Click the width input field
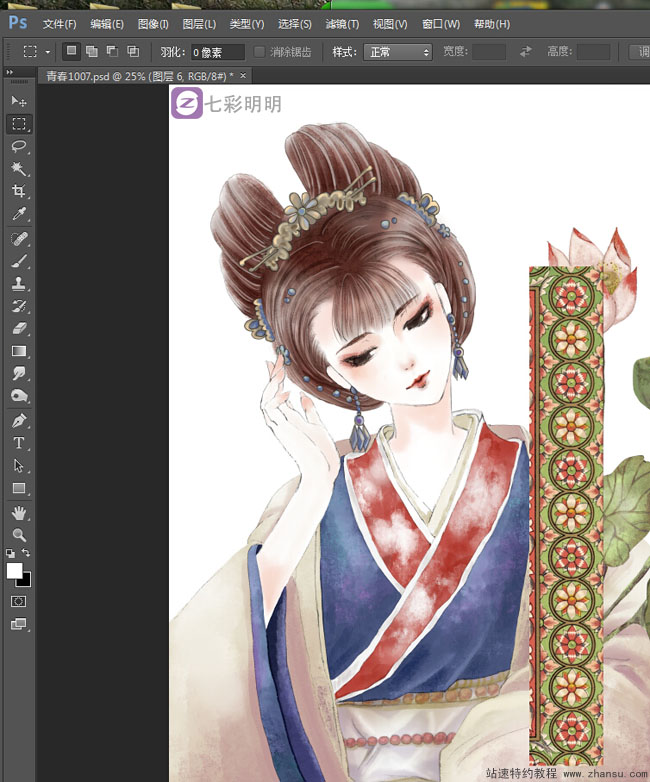 pyautogui.click(x=489, y=52)
